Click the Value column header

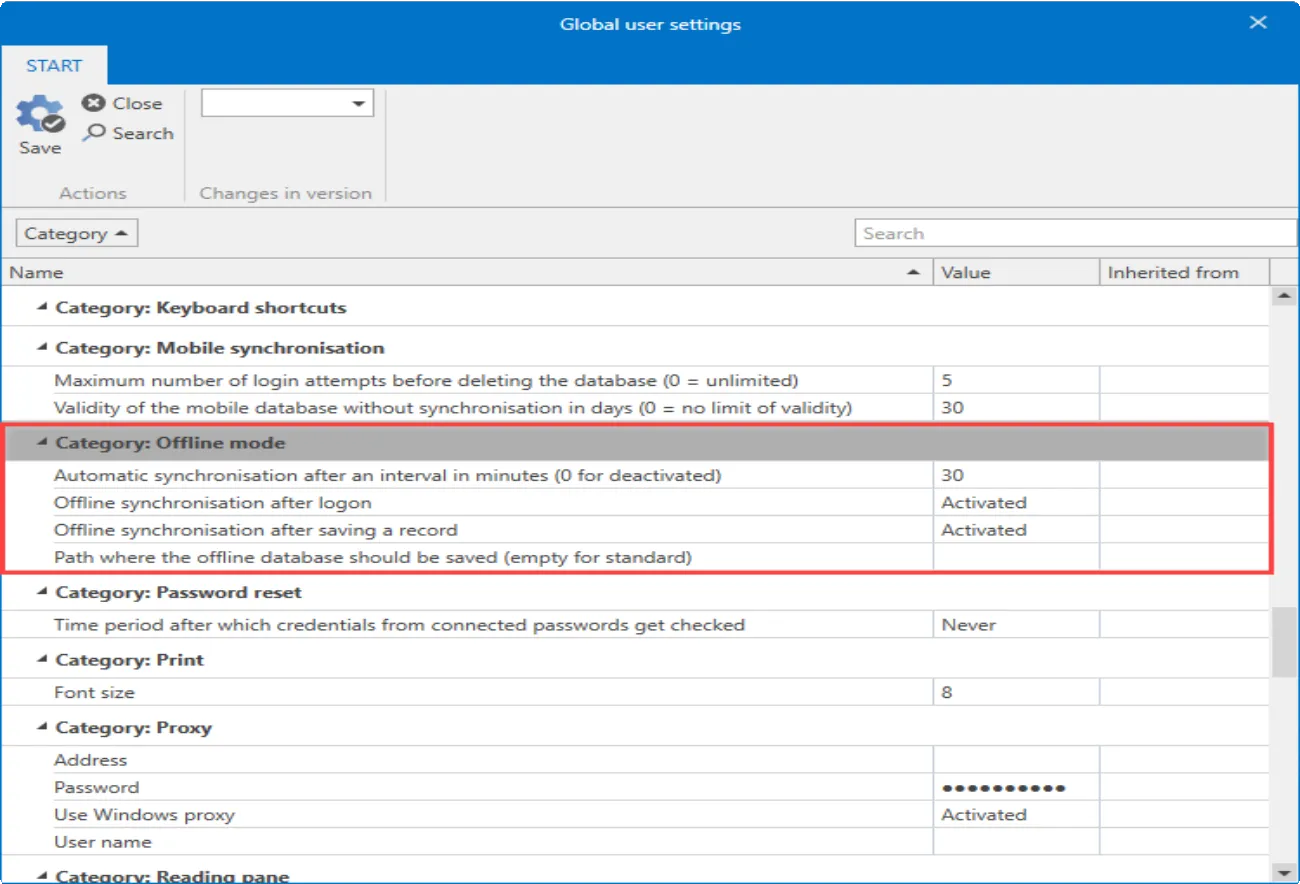click(1016, 272)
